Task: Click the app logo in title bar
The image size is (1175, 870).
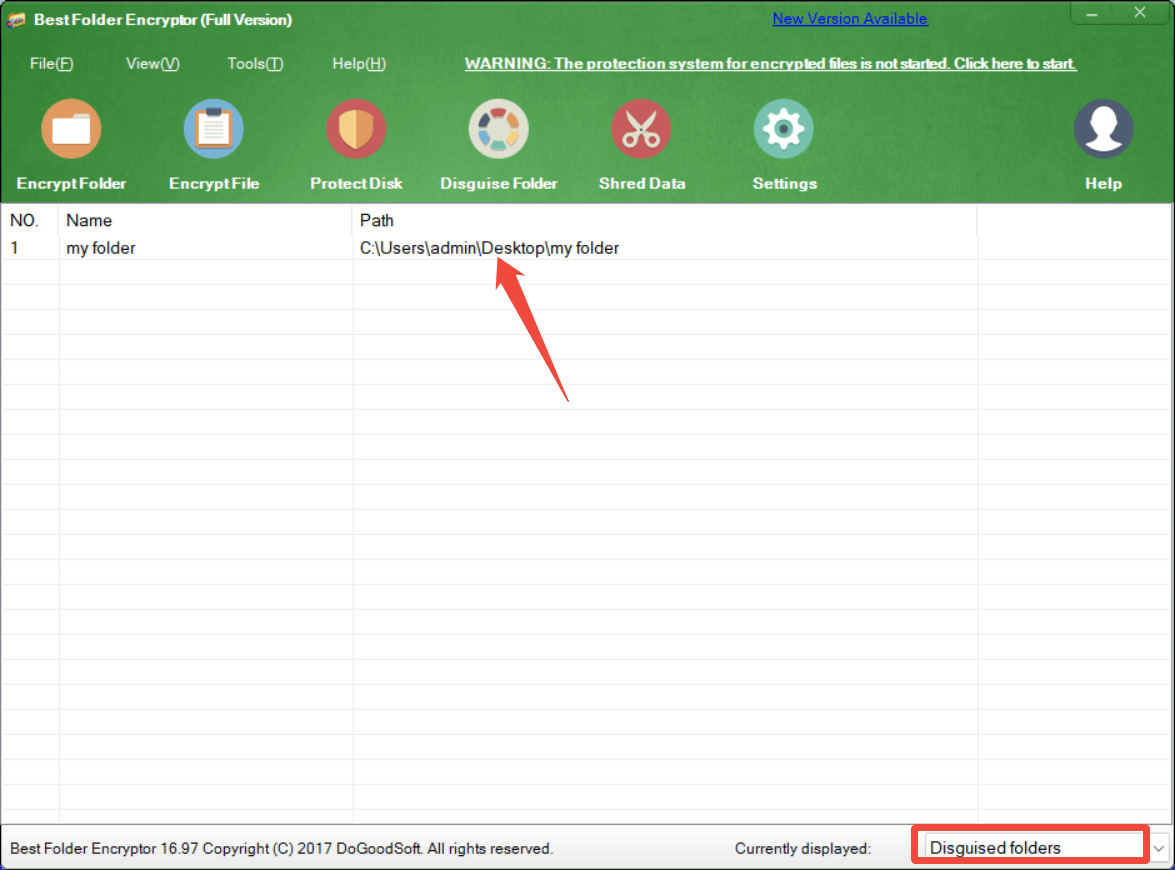Action: point(16,19)
